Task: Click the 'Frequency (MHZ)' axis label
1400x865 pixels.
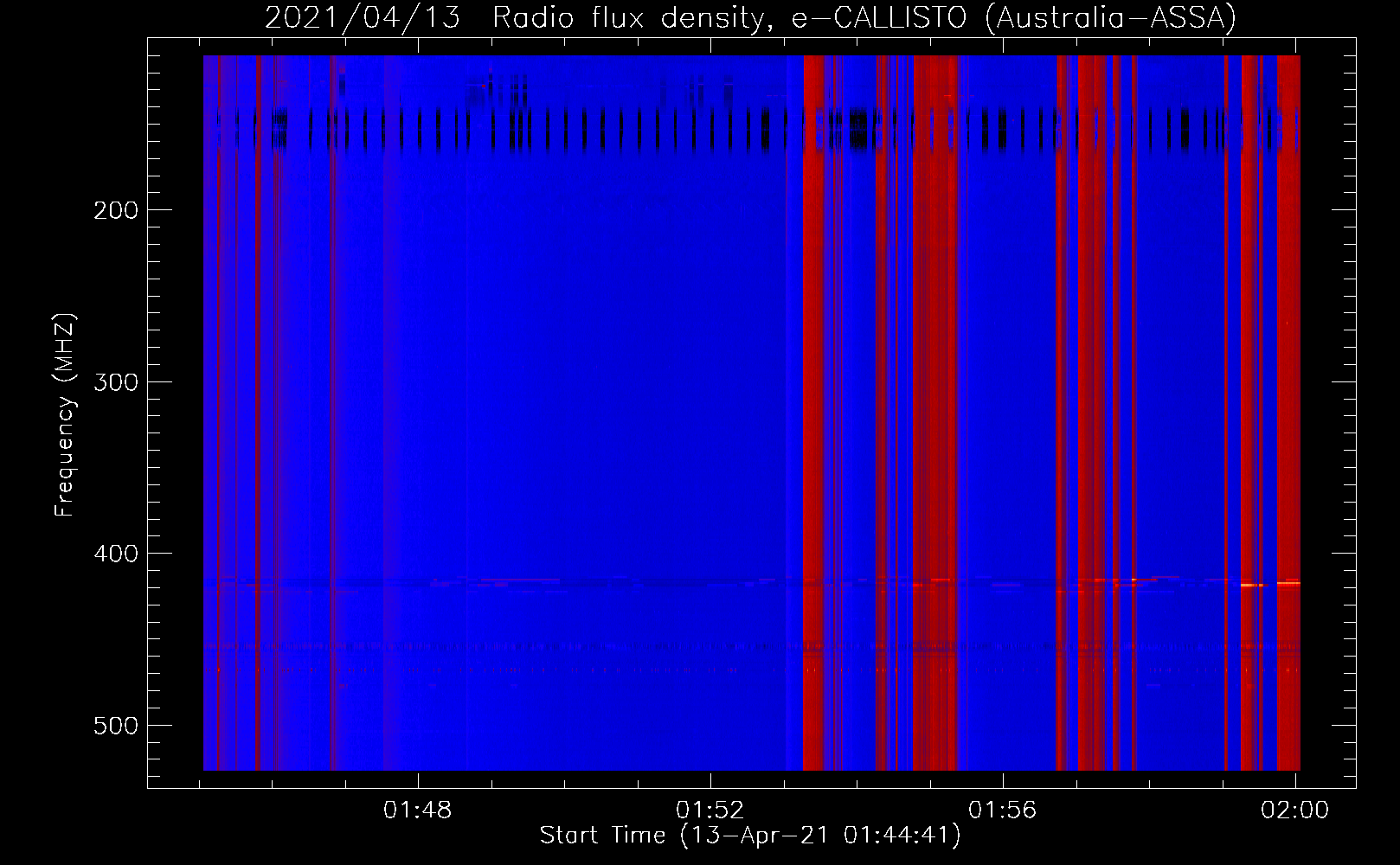Action: 65,415
